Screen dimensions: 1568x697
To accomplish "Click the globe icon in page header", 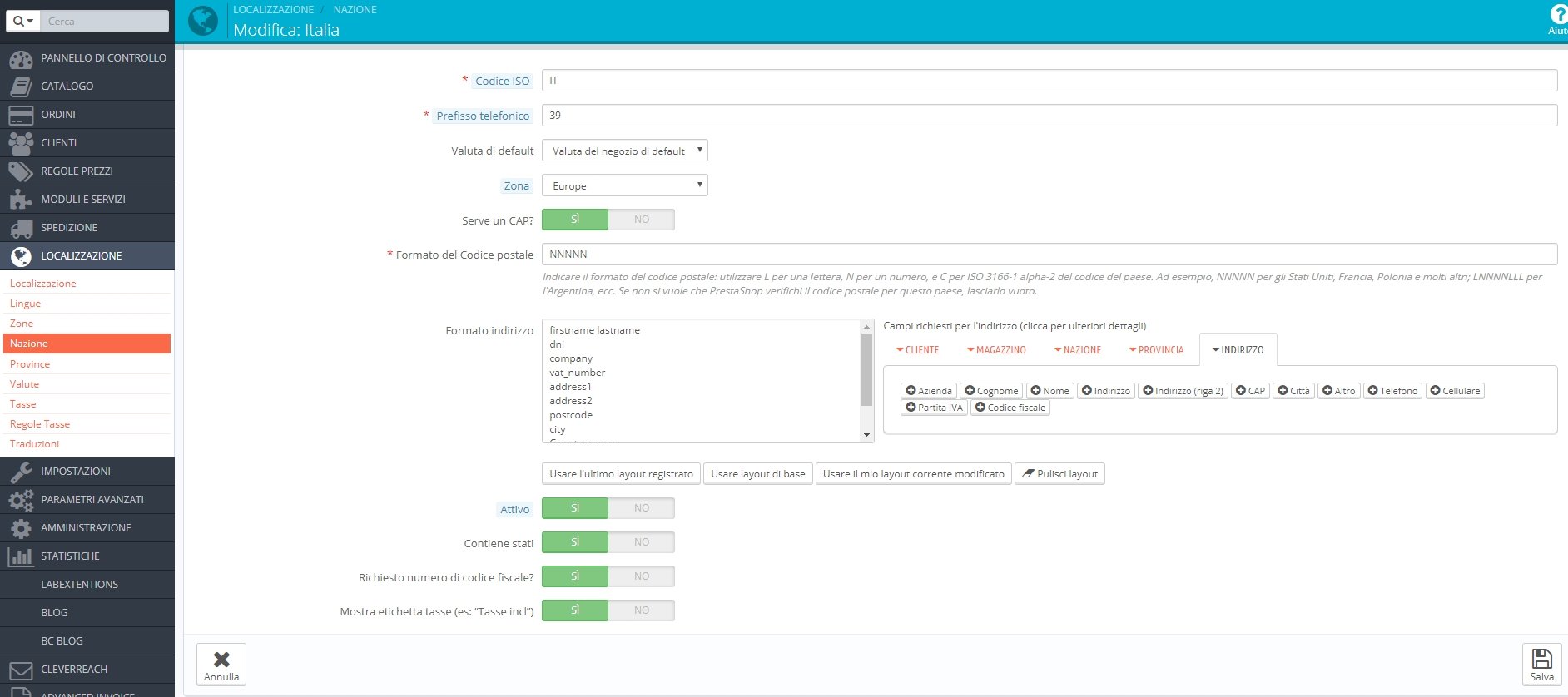I will point(203,21).
